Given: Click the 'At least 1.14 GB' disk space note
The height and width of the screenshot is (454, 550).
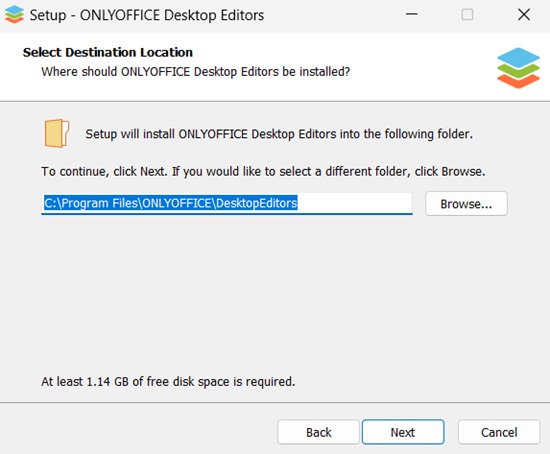Looking at the screenshot, I should pyautogui.click(x=168, y=381).
